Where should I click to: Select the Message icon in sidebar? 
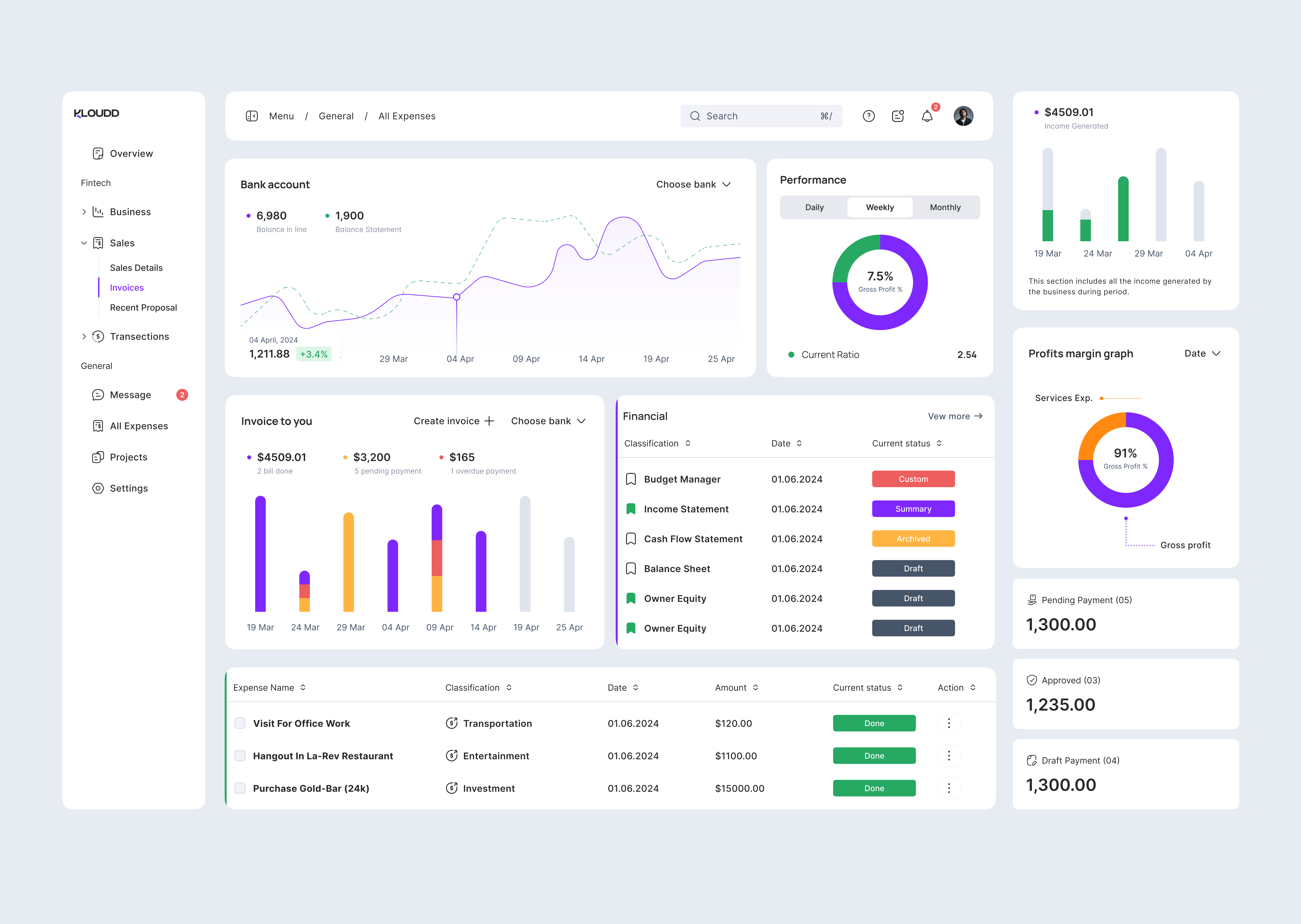coord(98,394)
